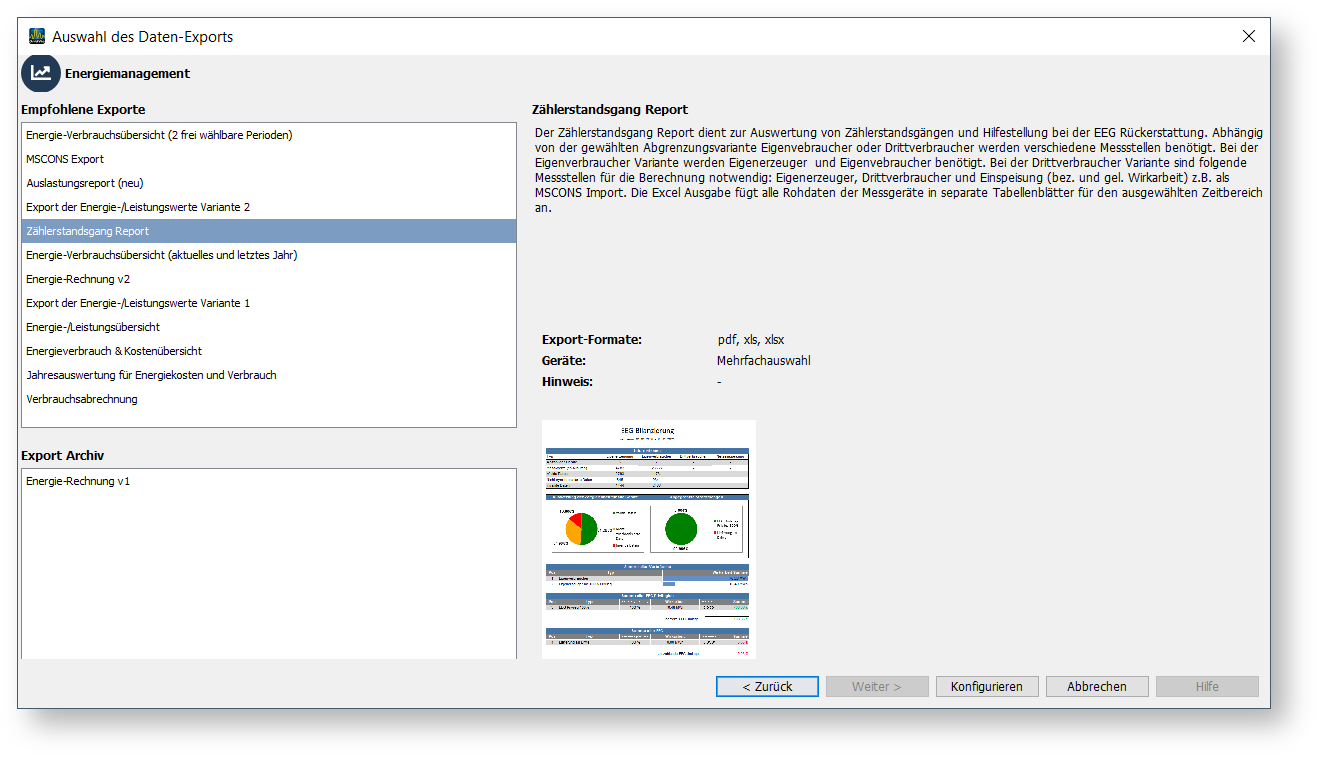Select Energie-/Leistungsübersicht in the list

[x=93, y=327]
